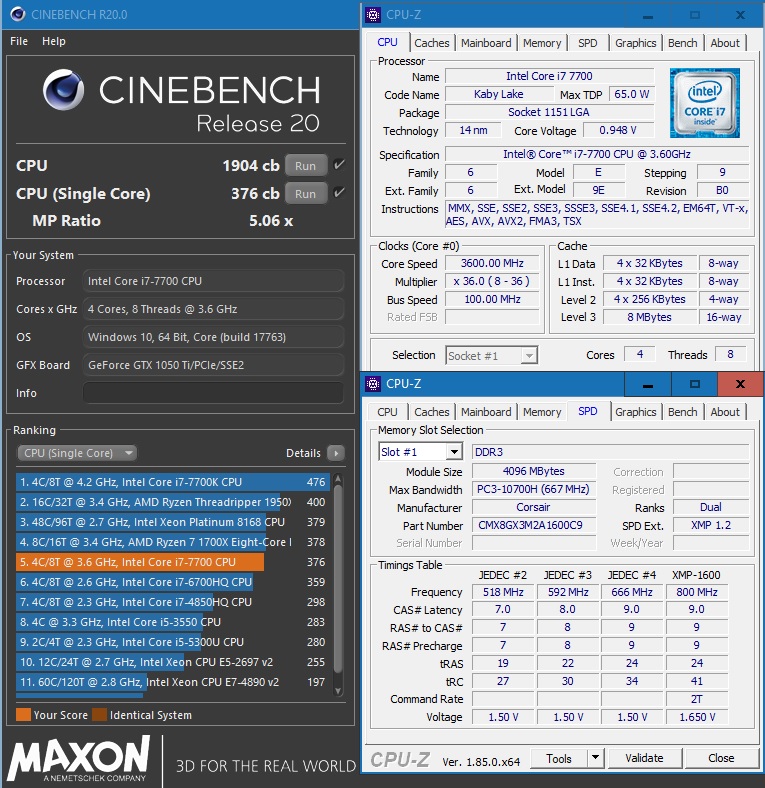Switch to Graphics tab in lower CPU-Z
Viewport: 765px width, 788px height.
[x=635, y=412]
